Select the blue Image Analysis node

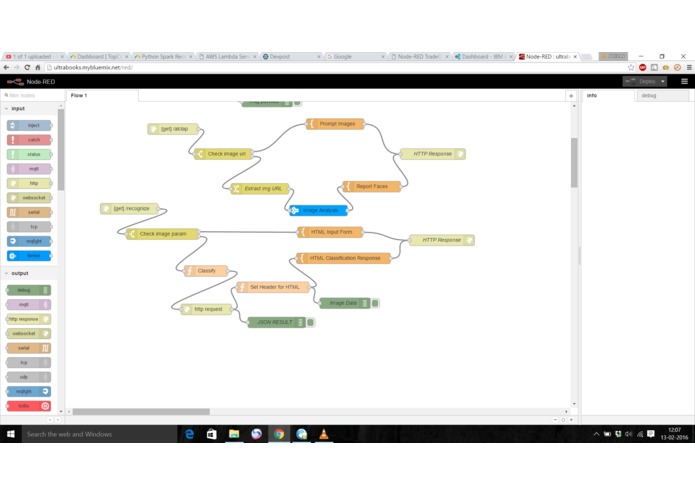318,210
